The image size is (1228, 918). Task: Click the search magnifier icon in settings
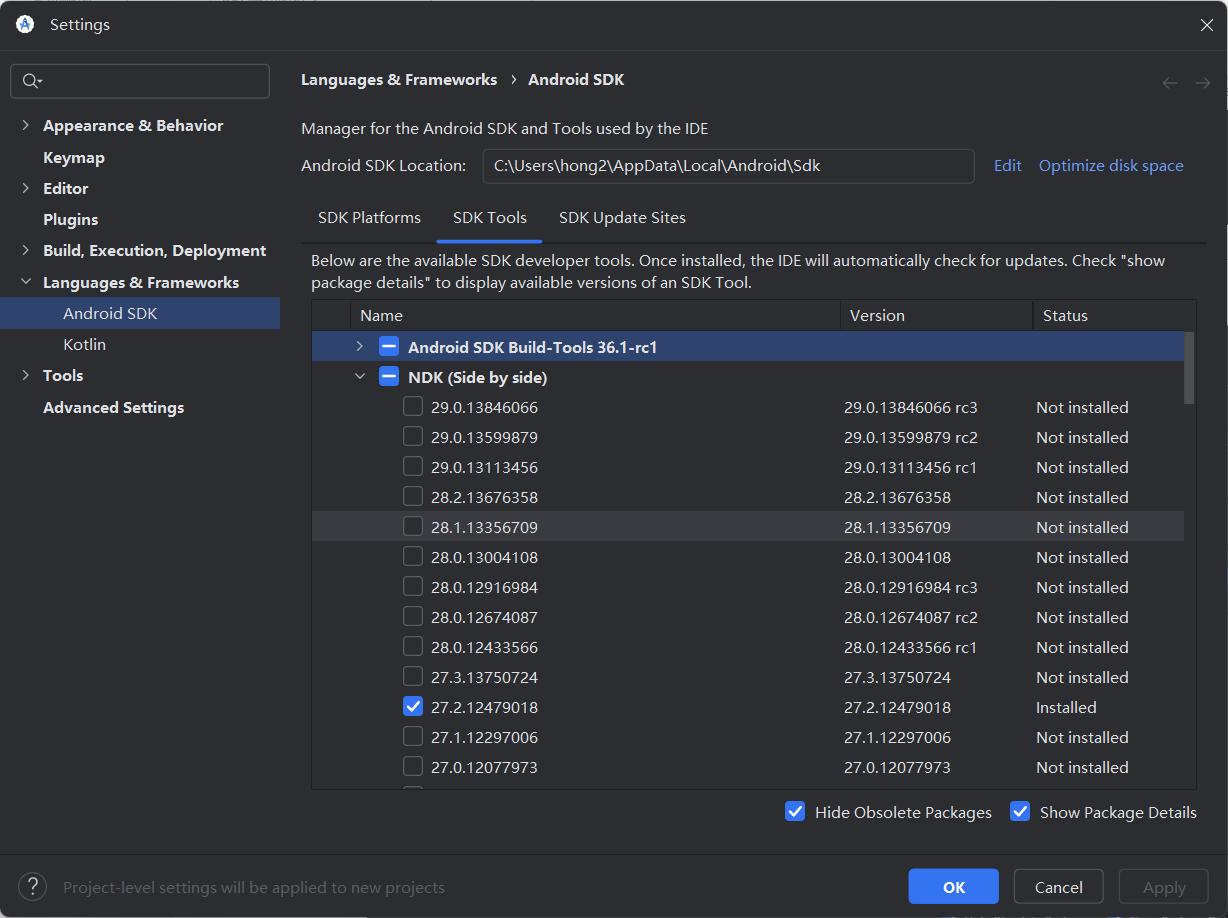tap(32, 81)
